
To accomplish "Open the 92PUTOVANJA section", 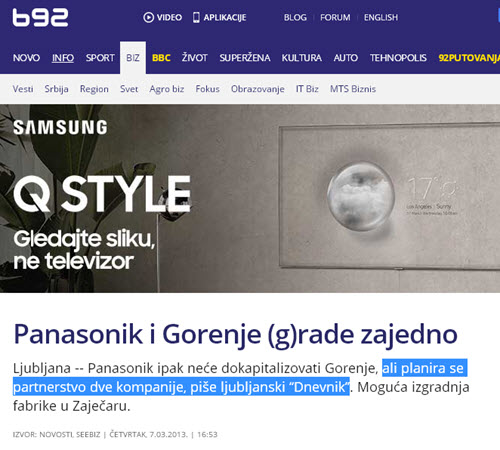I will click(469, 58).
